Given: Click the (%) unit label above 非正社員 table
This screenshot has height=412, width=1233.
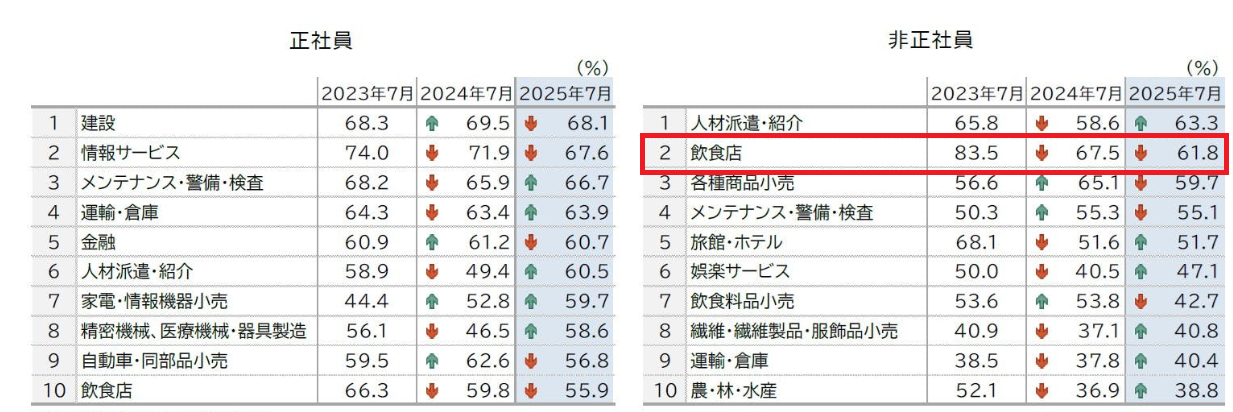Looking at the screenshot, I should pyautogui.click(x=1201, y=68).
